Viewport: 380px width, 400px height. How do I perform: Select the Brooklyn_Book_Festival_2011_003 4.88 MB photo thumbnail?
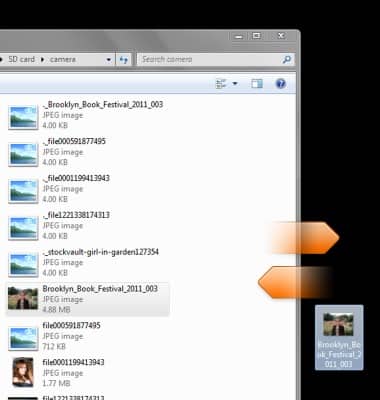tap(23, 298)
